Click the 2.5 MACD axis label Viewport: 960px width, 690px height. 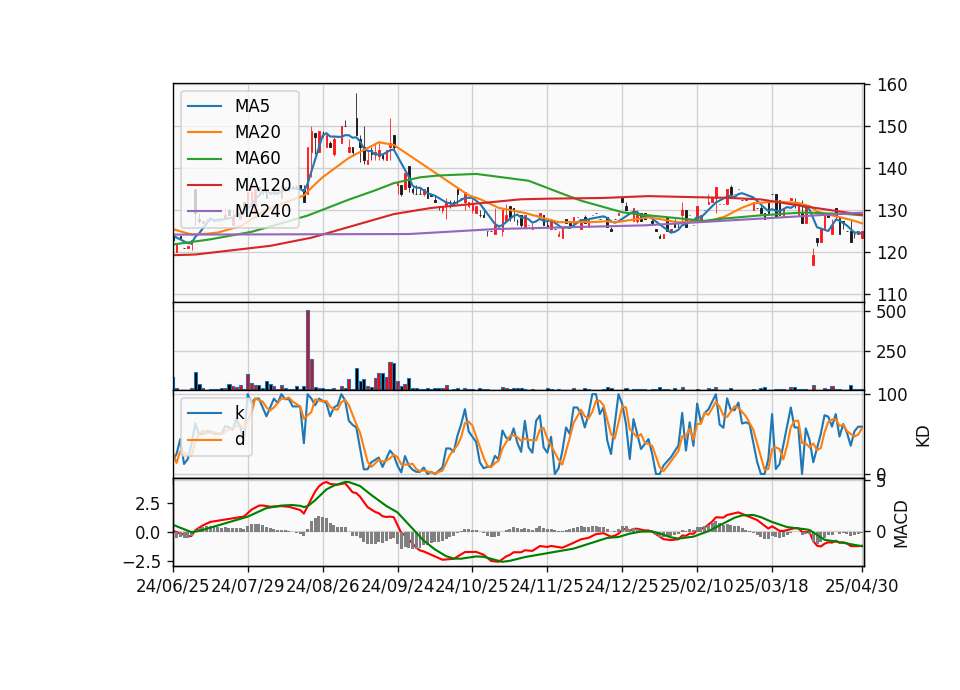click(x=148, y=504)
